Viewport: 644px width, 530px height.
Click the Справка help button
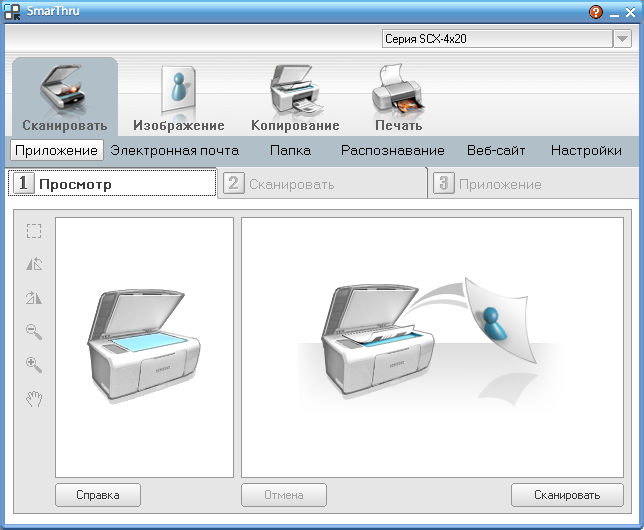[98, 495]
